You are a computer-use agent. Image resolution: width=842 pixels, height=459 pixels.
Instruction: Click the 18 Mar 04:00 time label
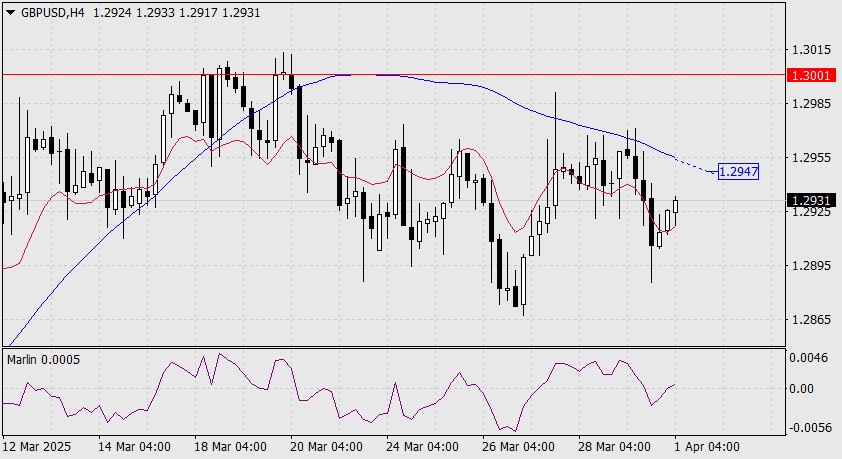click(x=230, y=447)
